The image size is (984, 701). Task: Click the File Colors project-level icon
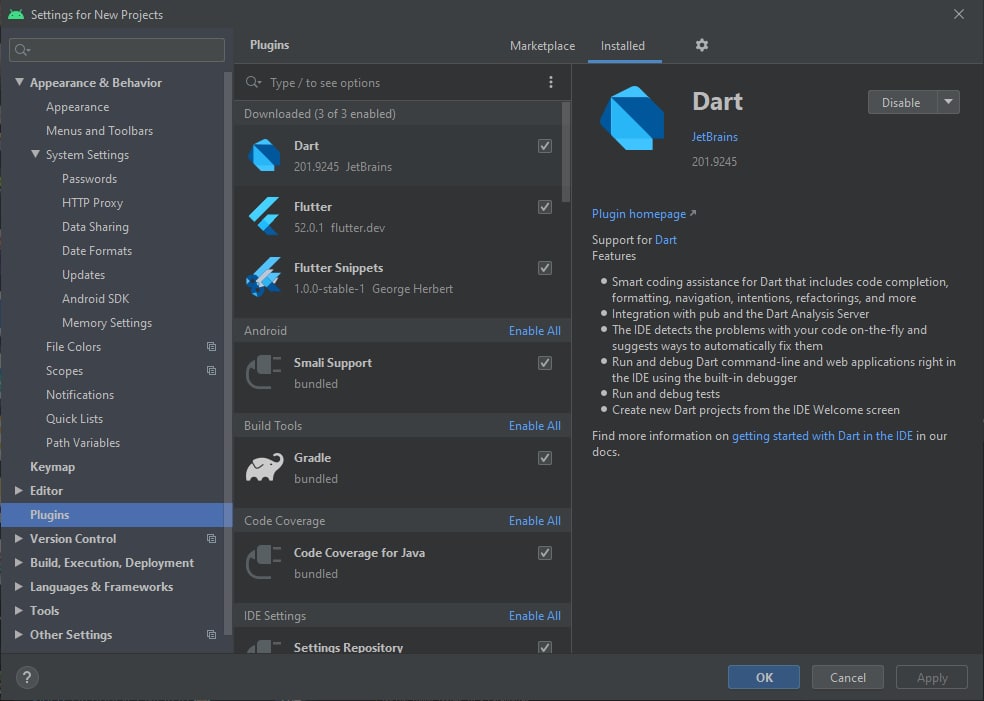coord(211,346)
